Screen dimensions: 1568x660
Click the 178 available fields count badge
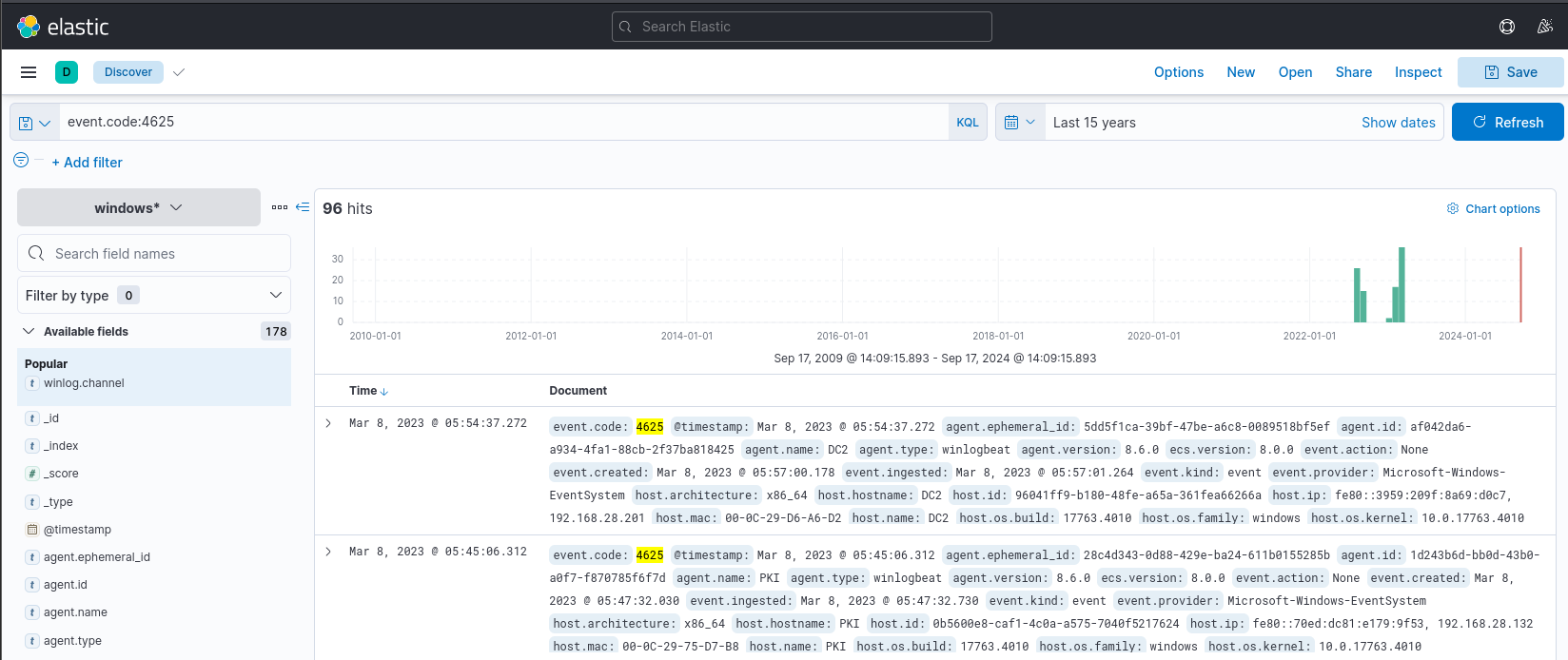point(276,331)
